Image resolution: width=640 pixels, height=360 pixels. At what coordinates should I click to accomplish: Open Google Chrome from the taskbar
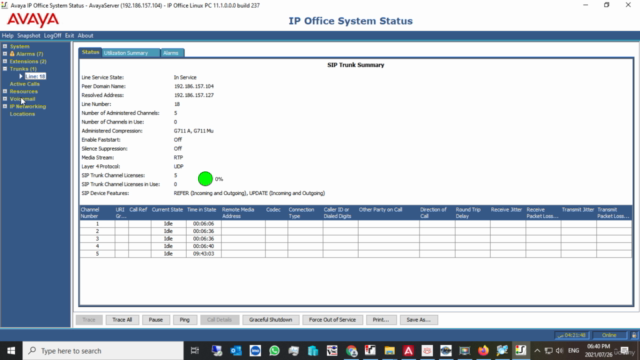coord(351,351)
